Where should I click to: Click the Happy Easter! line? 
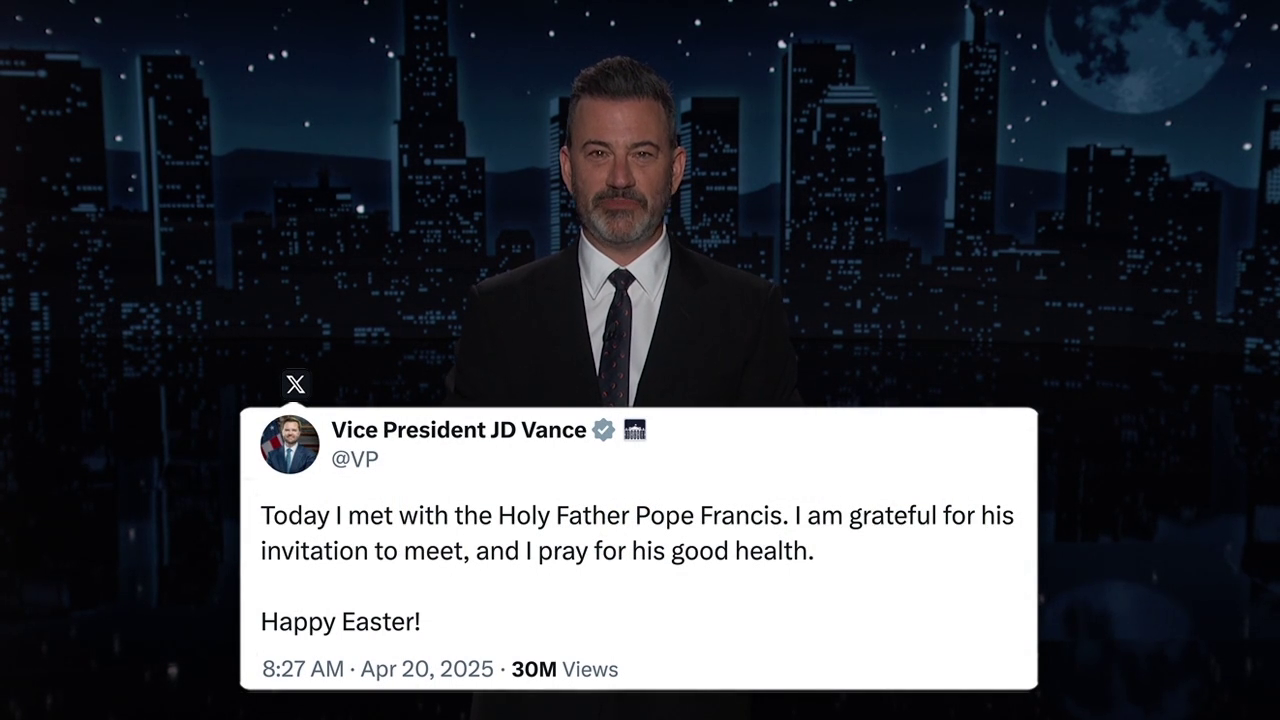coord(340,622)
